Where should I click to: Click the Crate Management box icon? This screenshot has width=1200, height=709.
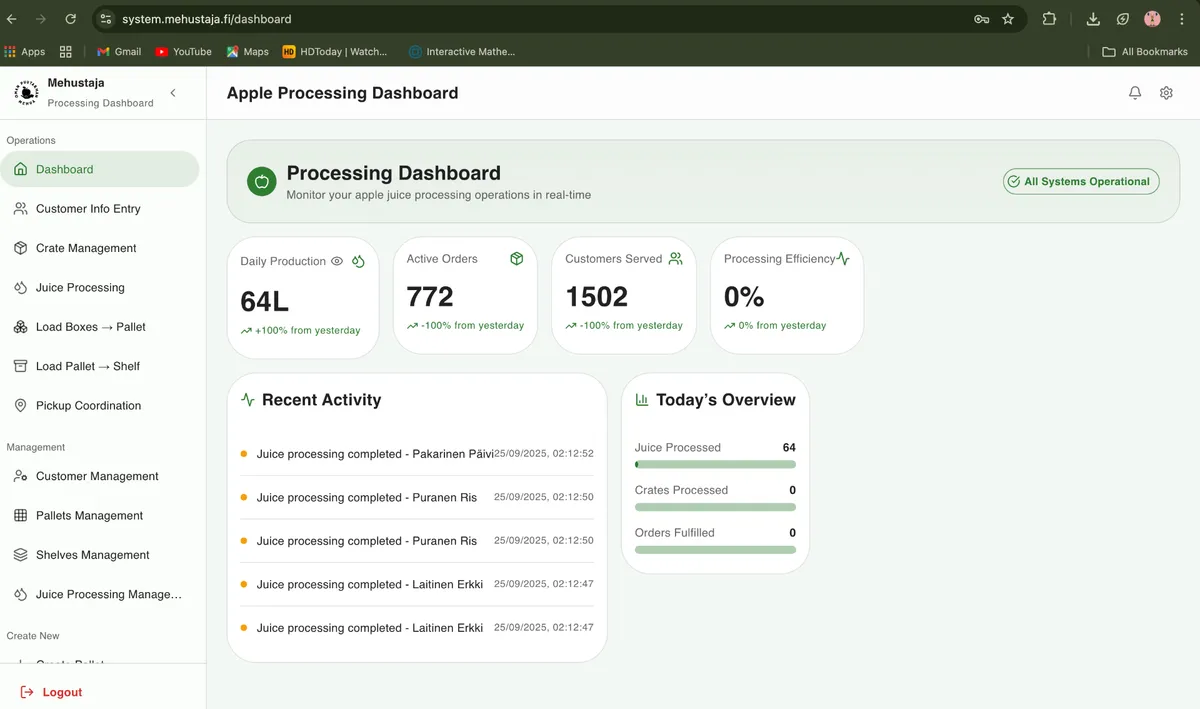[x=20, y=248]
